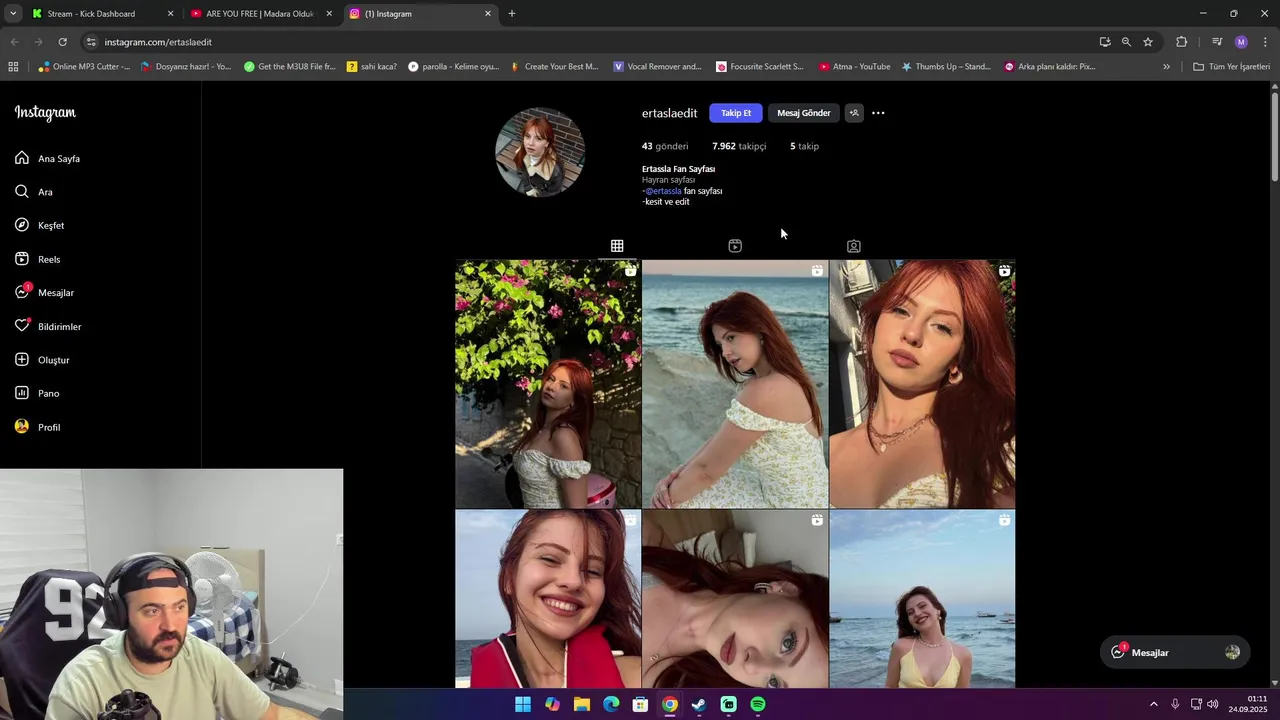
Task: Open the @ertassla mention link
Action: [x=663, y=191]
